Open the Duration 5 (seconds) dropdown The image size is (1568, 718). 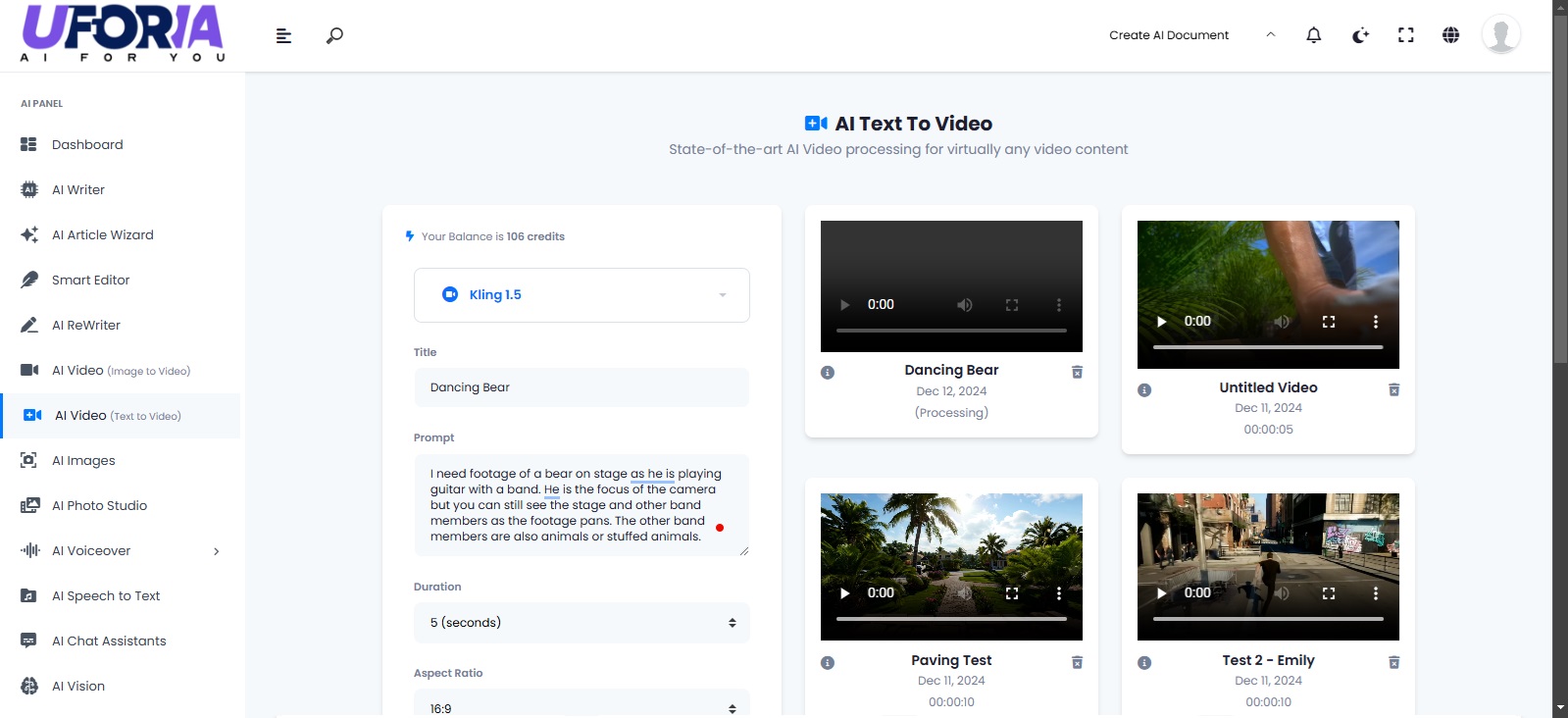[582, 623]
